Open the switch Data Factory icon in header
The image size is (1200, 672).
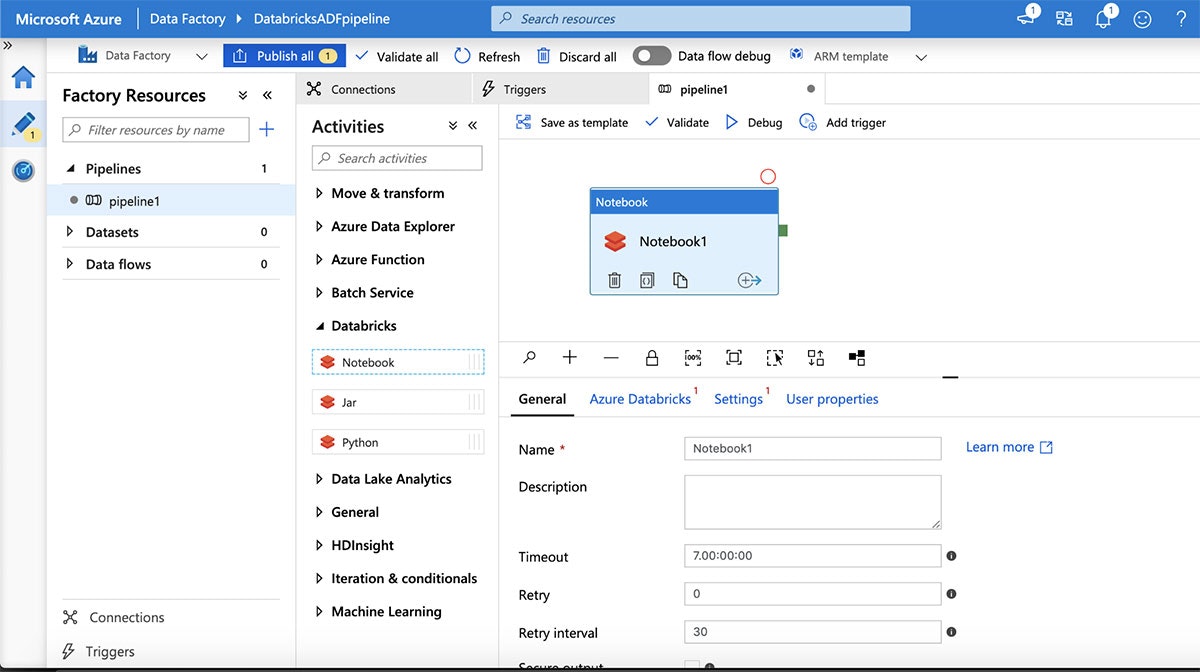(1064, 19)
